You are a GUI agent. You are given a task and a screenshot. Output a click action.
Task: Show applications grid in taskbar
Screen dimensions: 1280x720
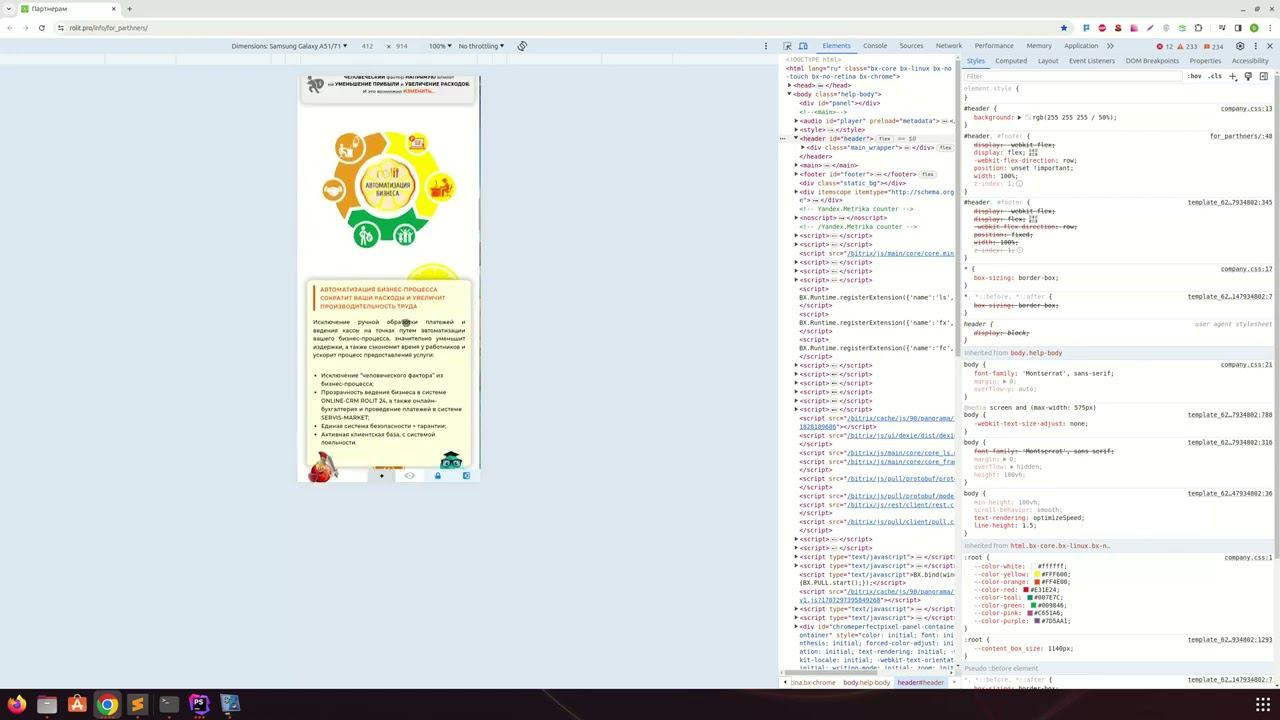click(1263, 704)
